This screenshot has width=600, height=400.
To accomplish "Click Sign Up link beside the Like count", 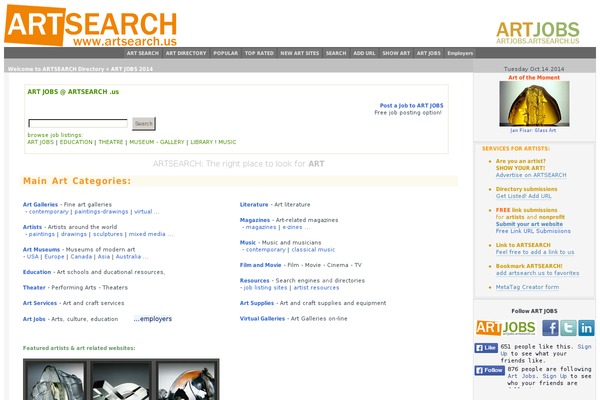I will pos(584,347).
